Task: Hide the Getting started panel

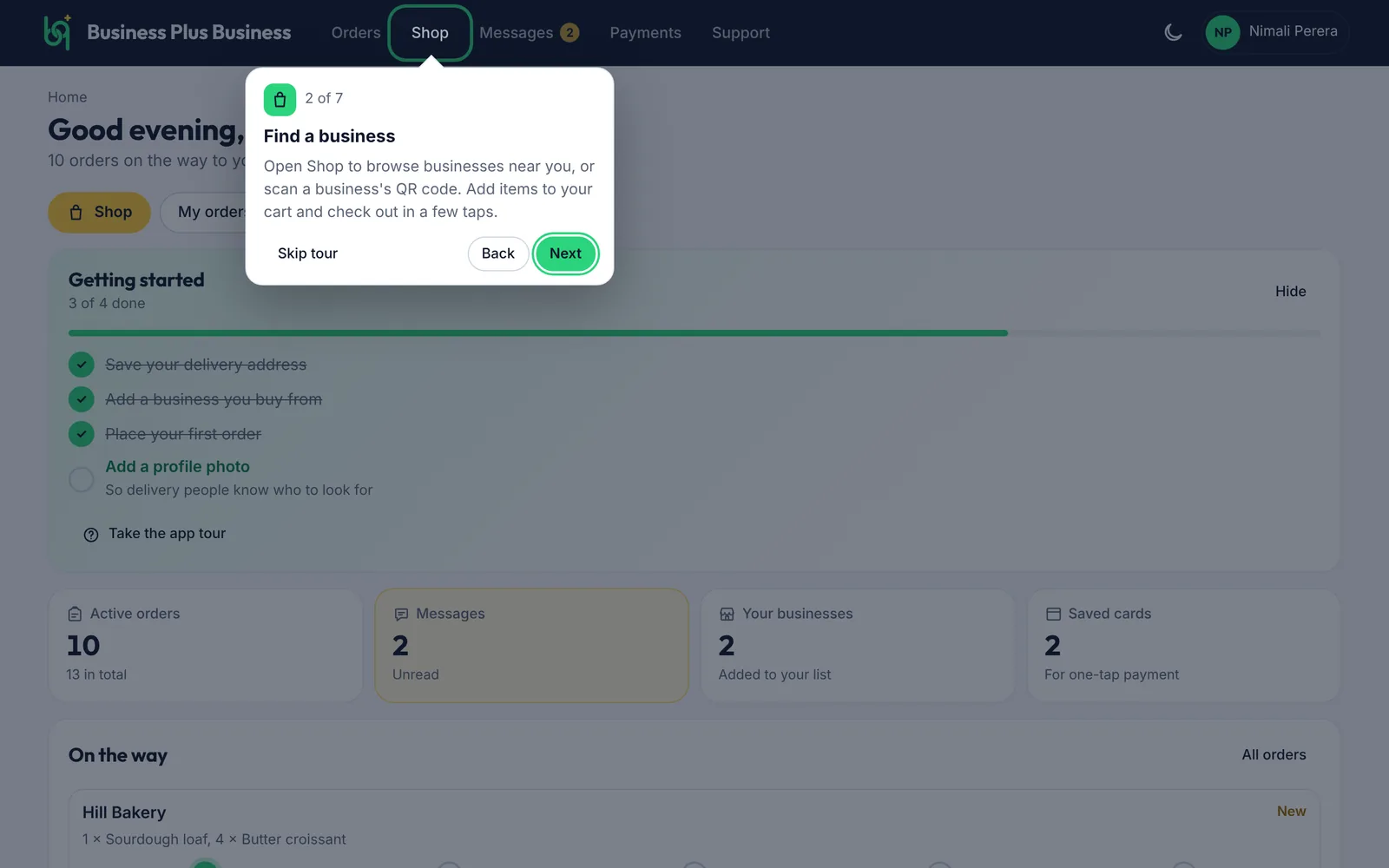Action: [1290, 292]
